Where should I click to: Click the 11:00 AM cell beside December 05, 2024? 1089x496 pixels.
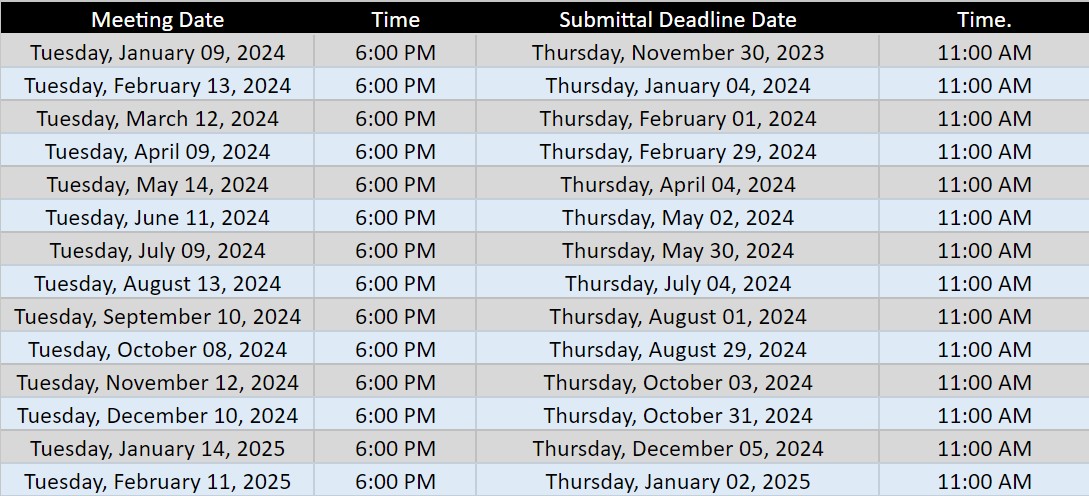pos(984,449)
